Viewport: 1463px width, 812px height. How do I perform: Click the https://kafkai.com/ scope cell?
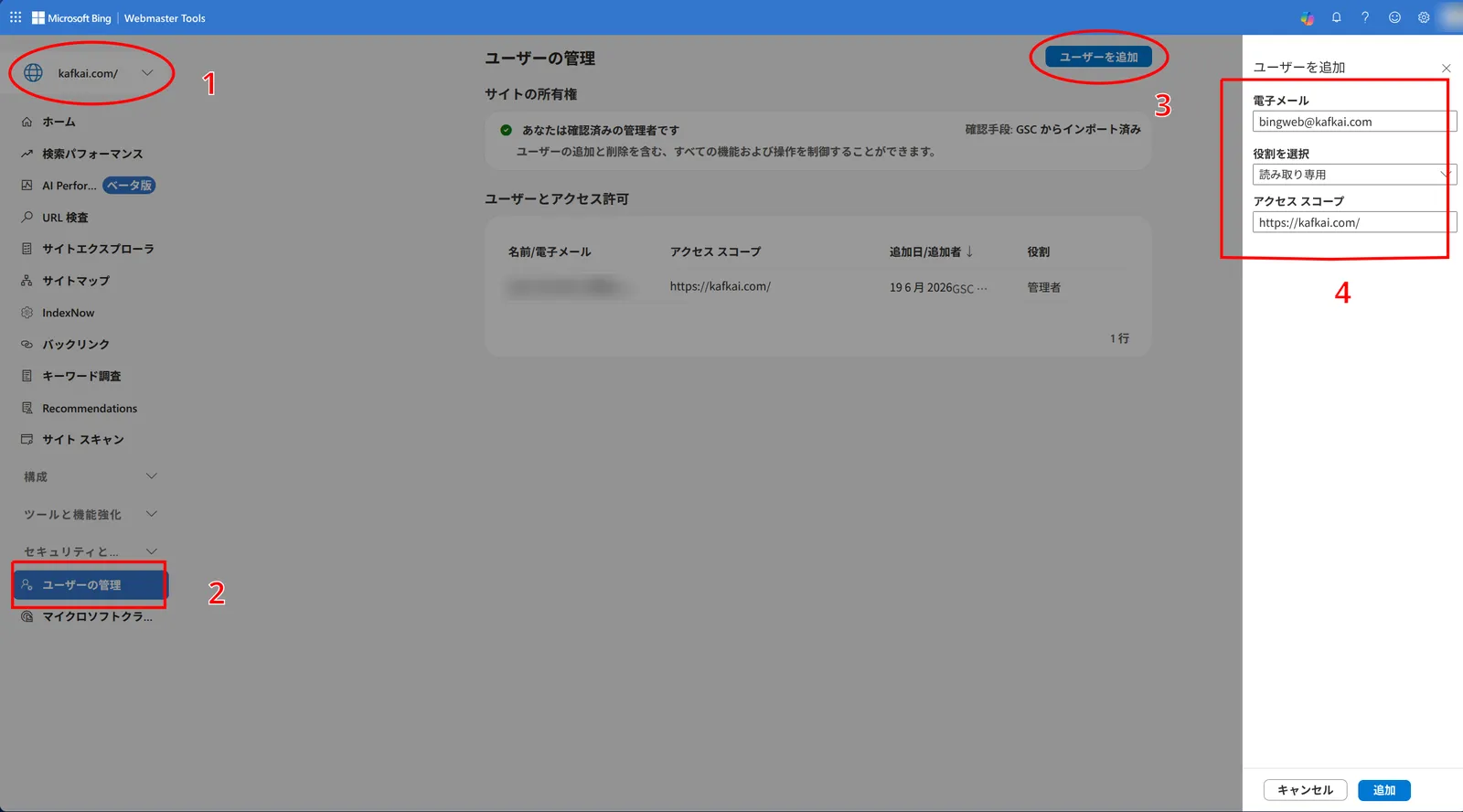[720, 286]
